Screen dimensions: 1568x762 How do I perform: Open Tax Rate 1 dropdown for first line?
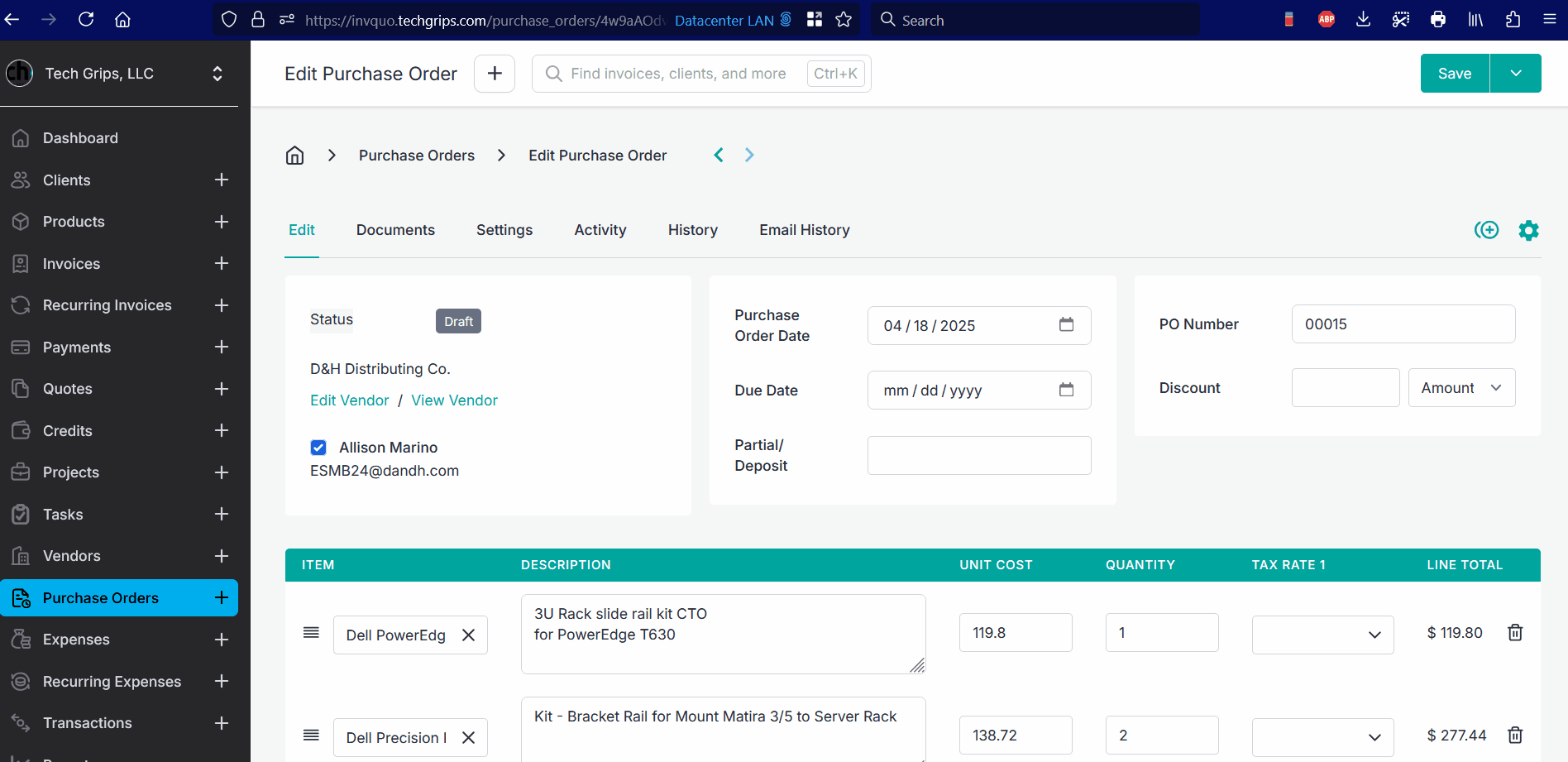point(1322,635)
